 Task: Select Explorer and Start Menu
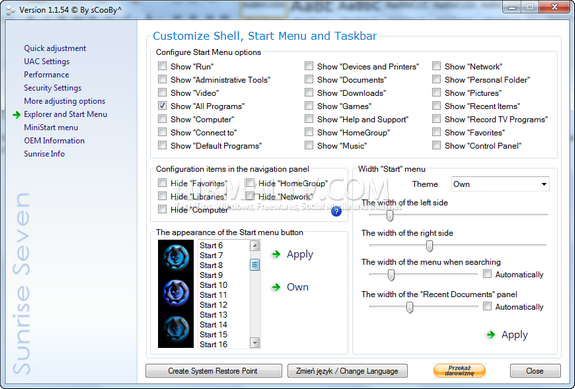[65, 114]
